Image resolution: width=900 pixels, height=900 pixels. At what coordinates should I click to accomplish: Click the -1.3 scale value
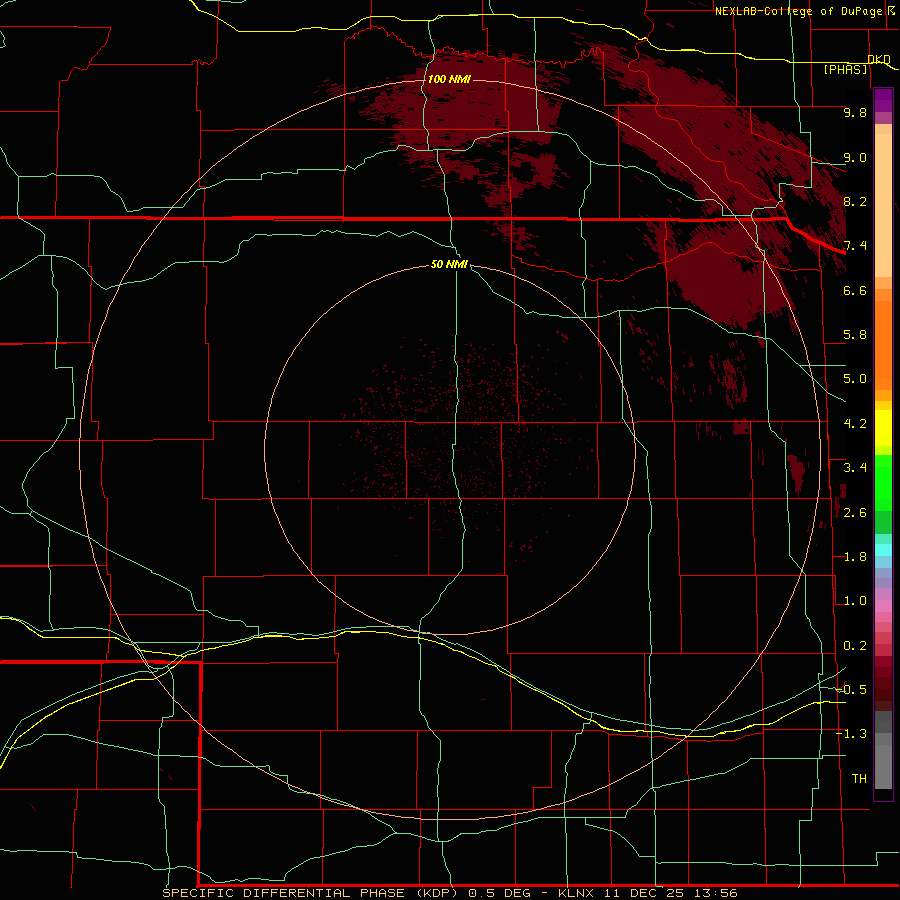pyautogui.click(x=852, y=734)
